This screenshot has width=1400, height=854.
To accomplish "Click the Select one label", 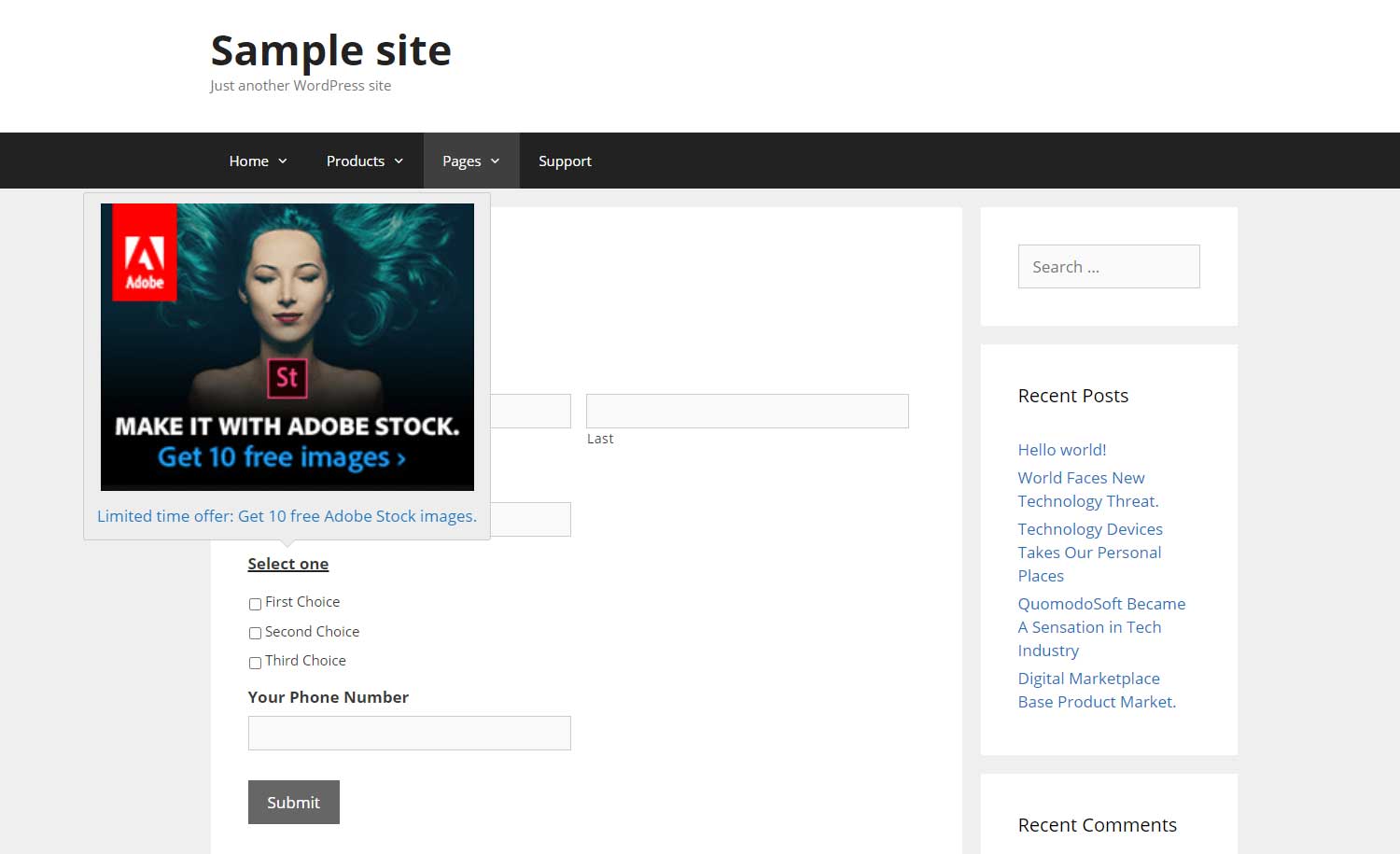I will click(288, 564).
